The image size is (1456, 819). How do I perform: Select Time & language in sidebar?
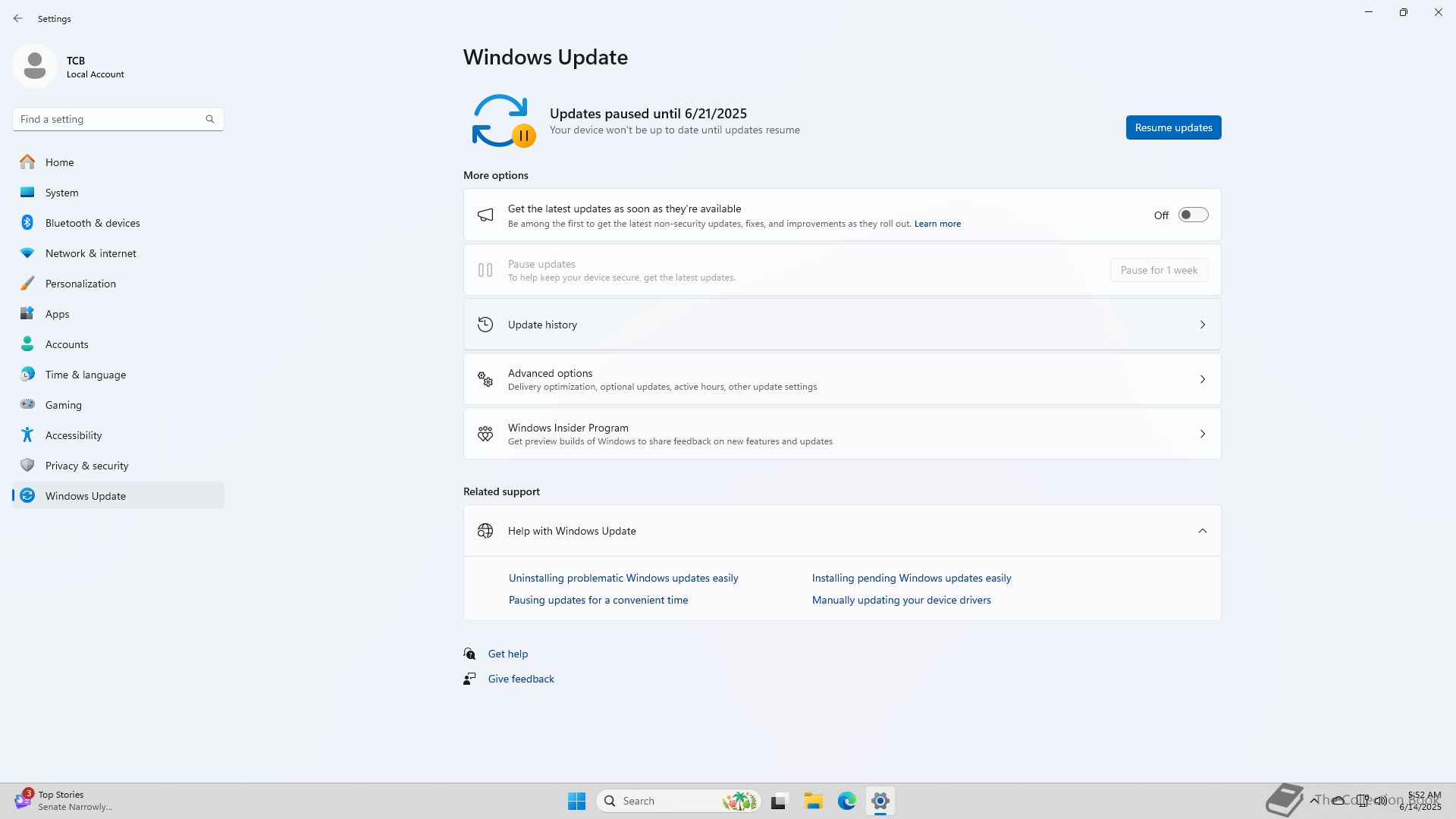[x=85, y=375]
